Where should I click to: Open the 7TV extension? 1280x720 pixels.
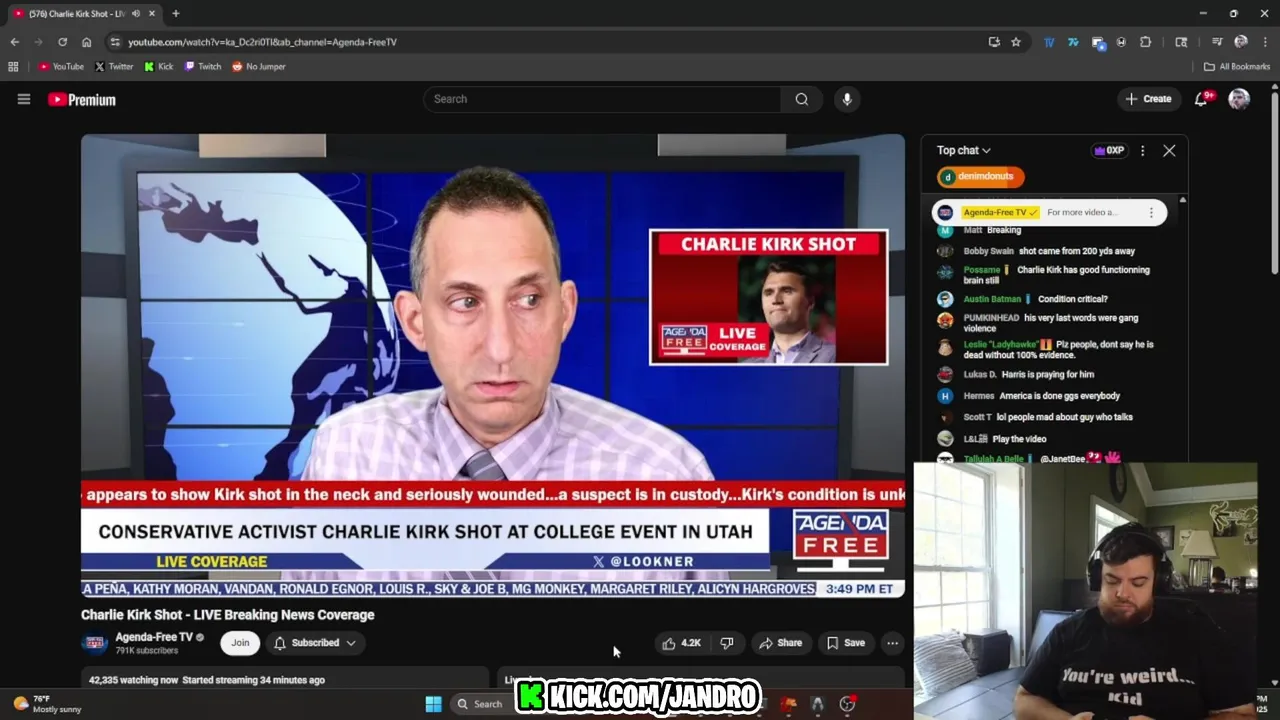(1073, 42)
